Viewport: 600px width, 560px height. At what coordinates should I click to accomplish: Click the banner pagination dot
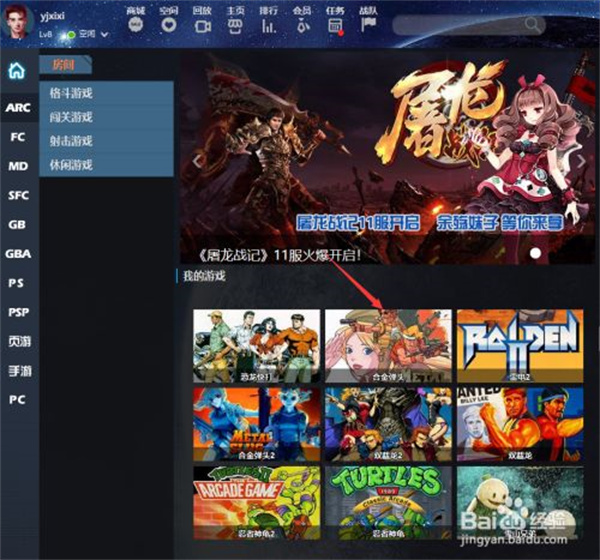[535, 253]
